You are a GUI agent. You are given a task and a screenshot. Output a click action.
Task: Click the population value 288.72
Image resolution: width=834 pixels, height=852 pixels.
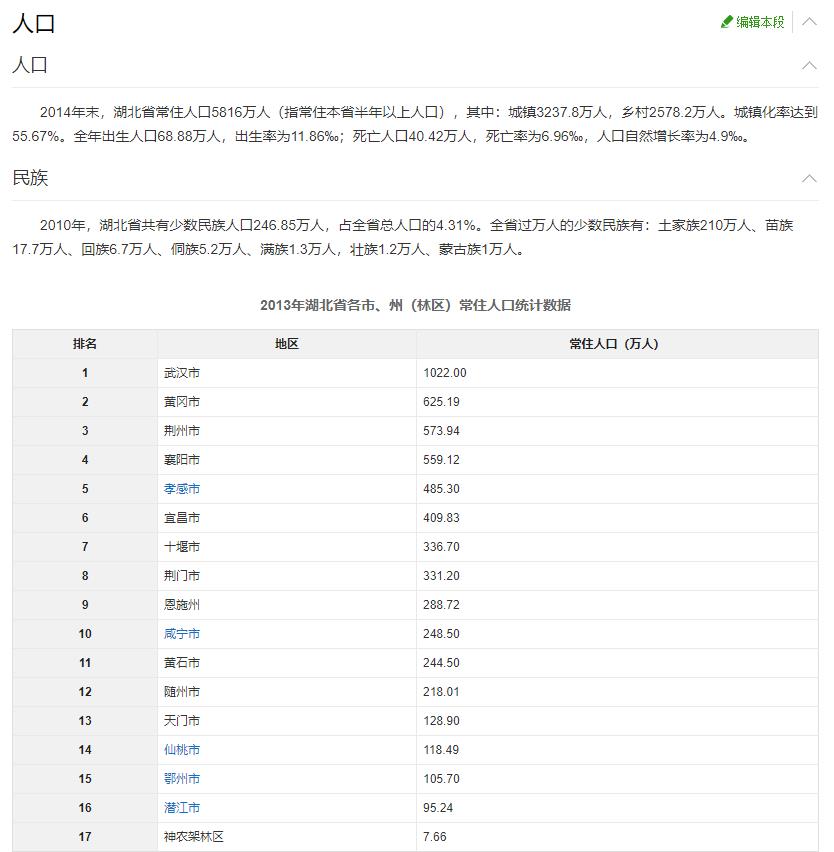click(x=441, y=605)
